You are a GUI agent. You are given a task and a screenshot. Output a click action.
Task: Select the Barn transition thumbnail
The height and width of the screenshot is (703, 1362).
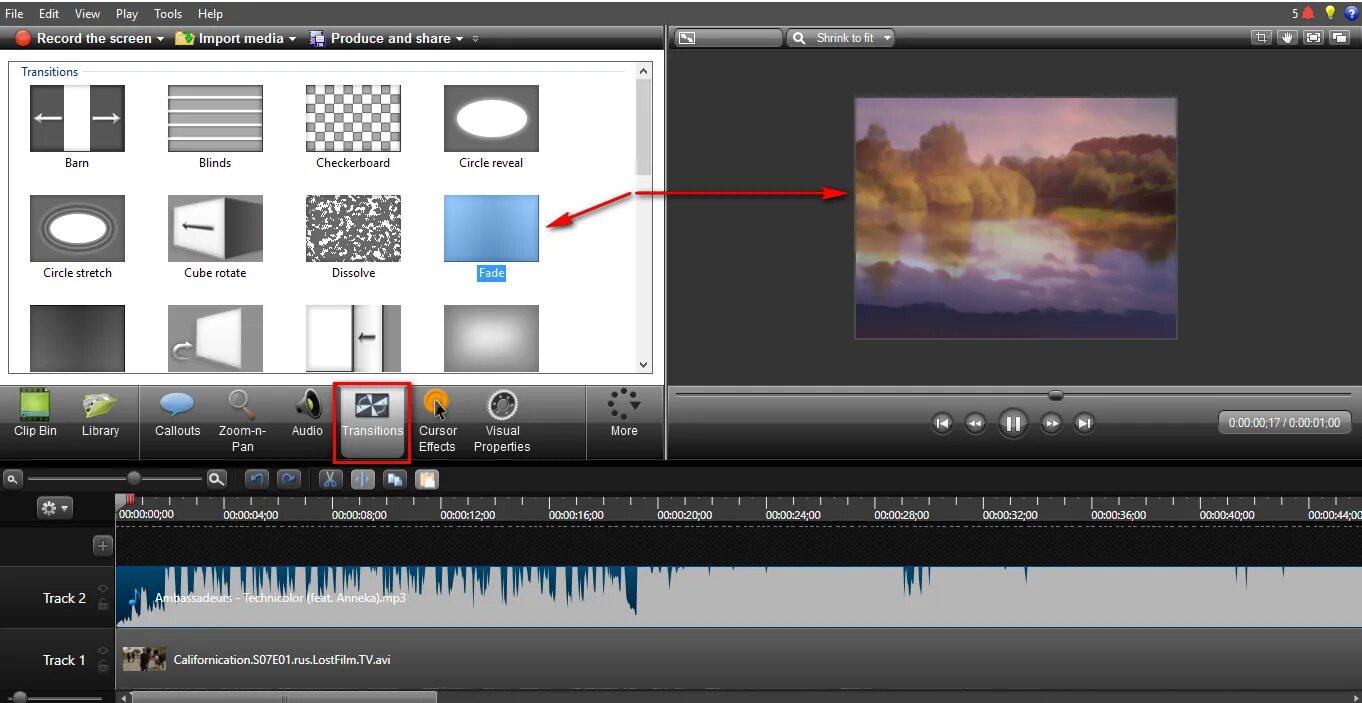[77, 118]
